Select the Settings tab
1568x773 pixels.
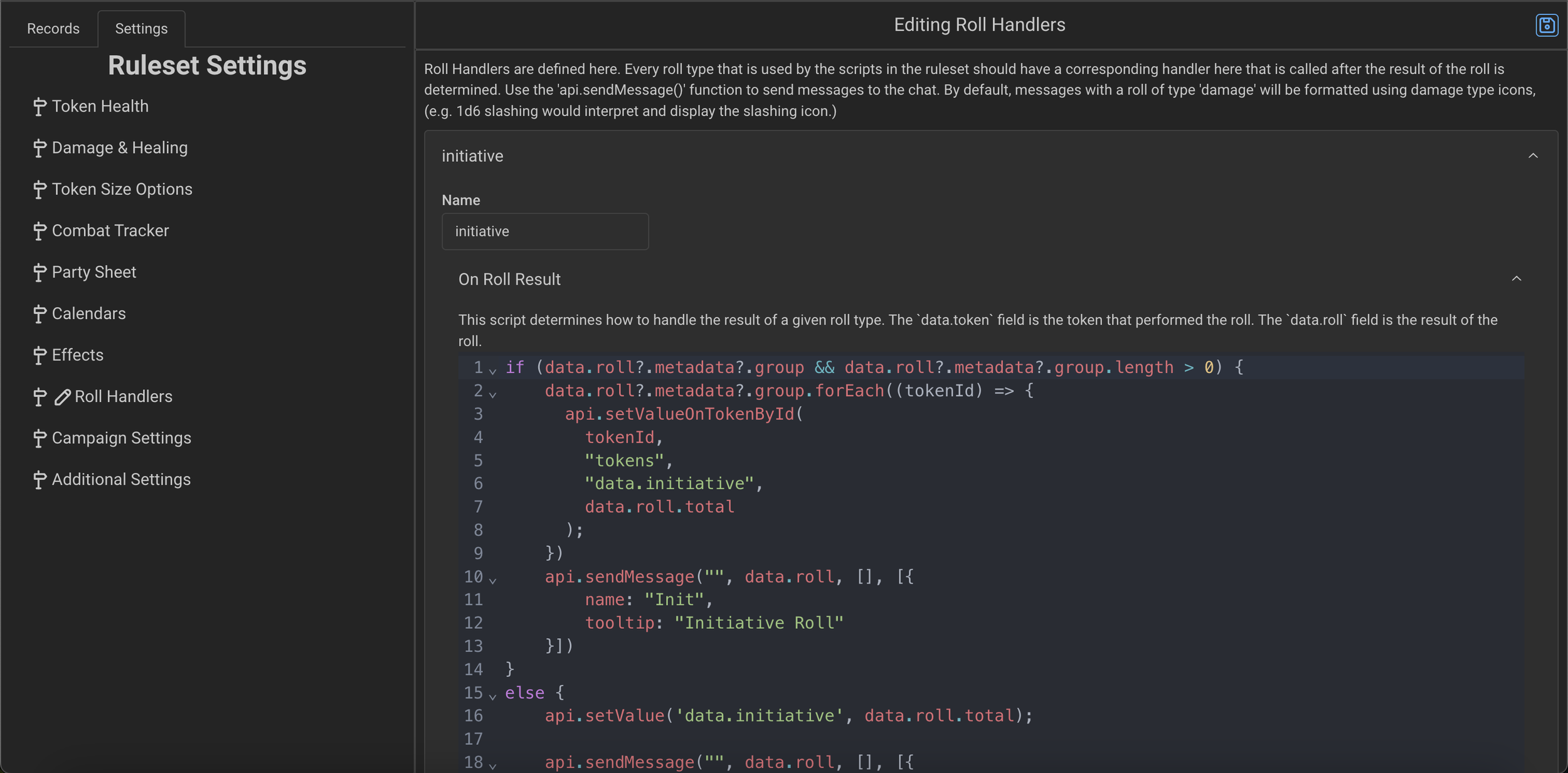pyautogui.click(x=141, y=29)
